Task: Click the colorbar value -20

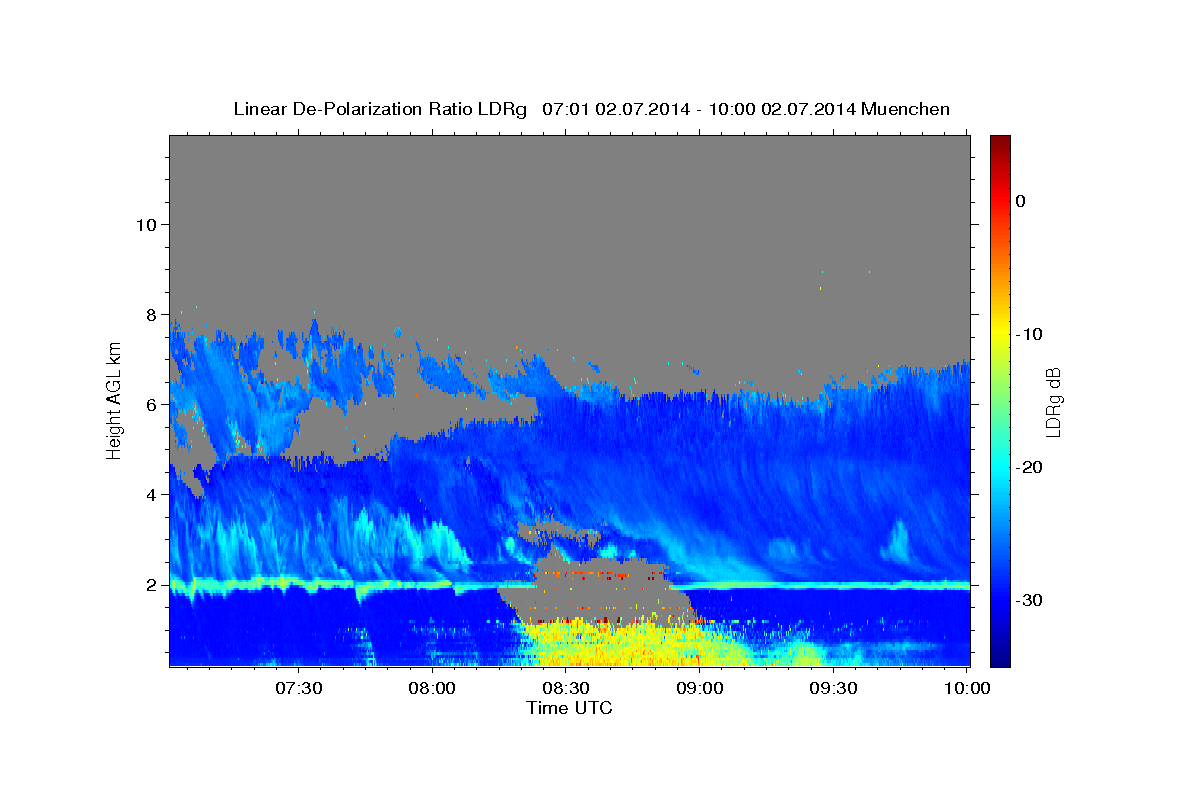Action: point(1029,467)
